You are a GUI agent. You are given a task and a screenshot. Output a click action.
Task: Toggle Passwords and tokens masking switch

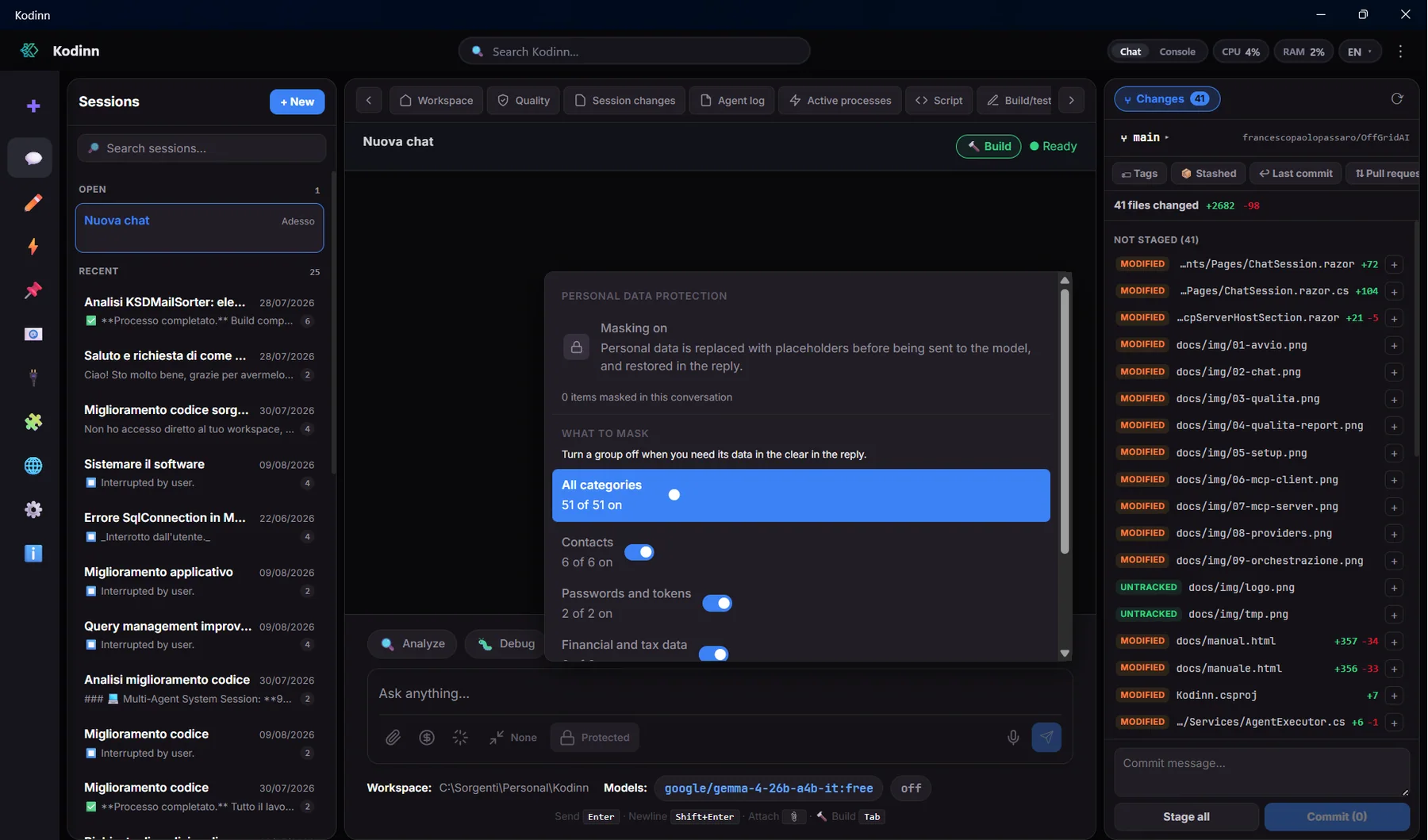point(717,604)
